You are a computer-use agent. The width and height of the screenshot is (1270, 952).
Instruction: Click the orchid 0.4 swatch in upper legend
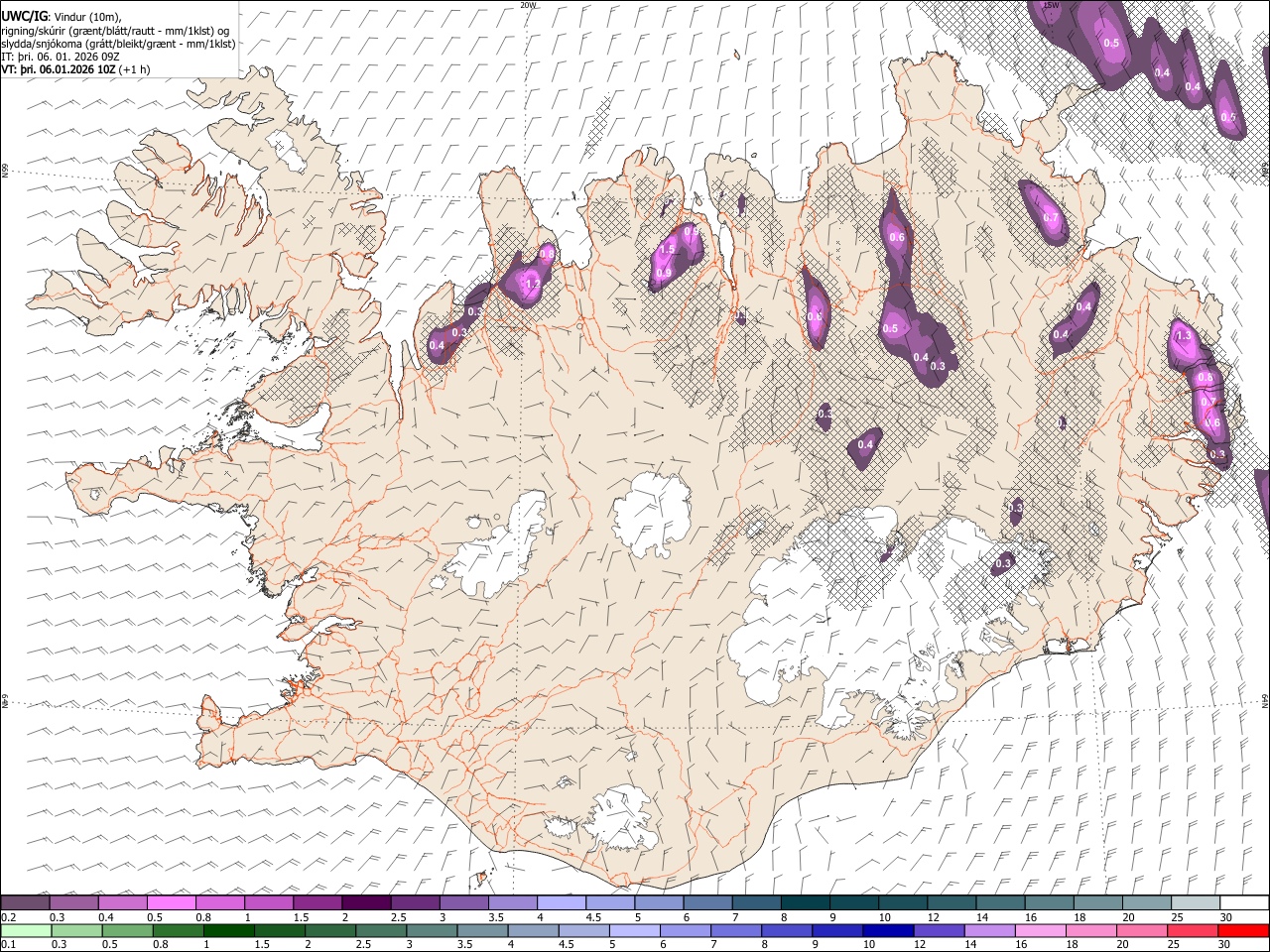pos(121,902)
